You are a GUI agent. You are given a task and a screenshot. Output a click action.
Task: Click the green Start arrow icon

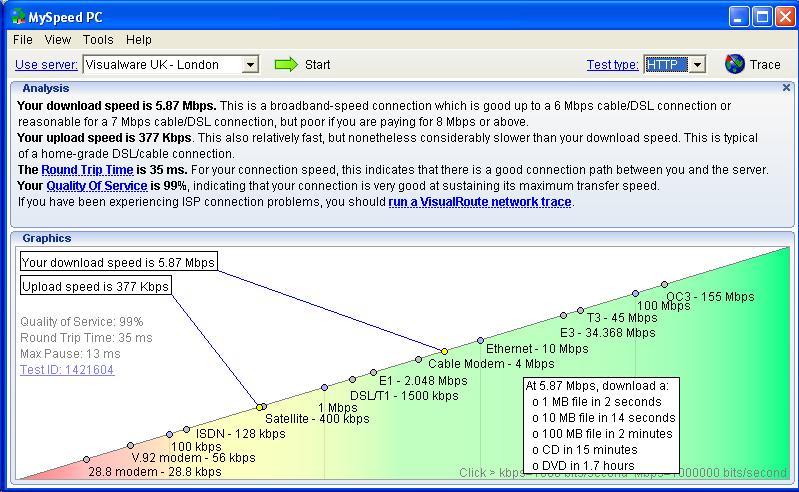286,65
